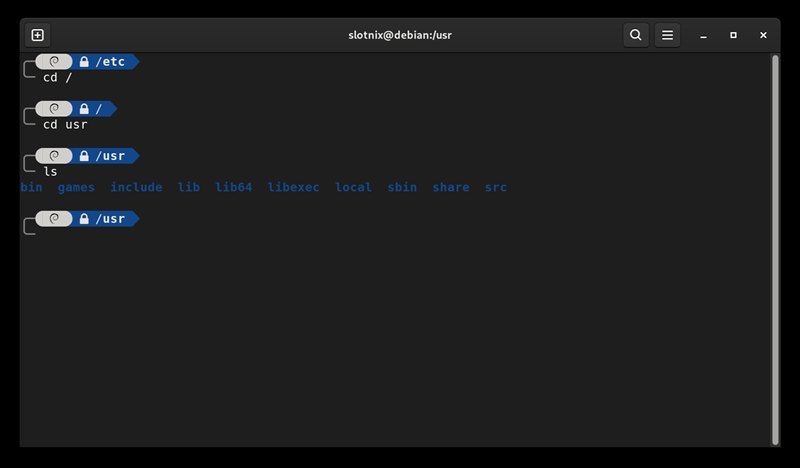Click the vertical scrollbar of terminal
Image resolution: width=800 pixels, height=468 pixels.
pos(776,250)
